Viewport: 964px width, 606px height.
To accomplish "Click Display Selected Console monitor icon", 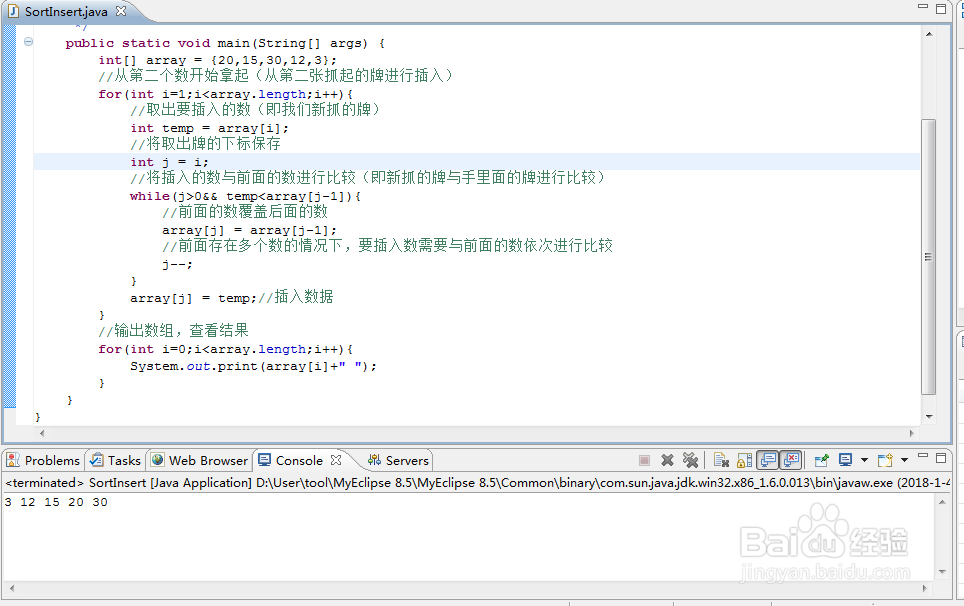I will (846, 460).
